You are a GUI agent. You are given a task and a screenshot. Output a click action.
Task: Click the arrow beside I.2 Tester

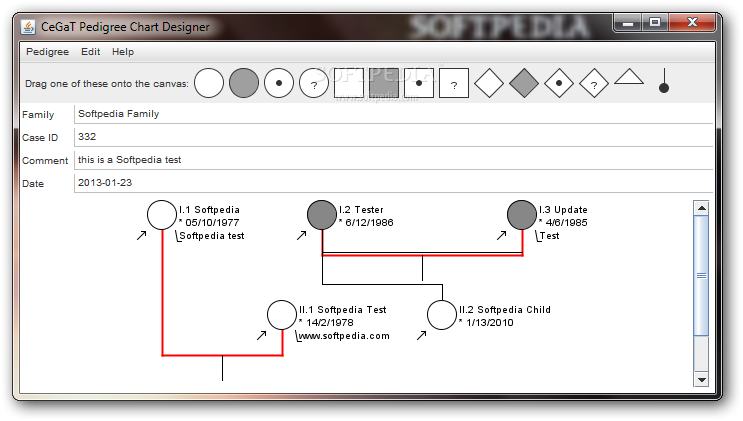[302, 235]
